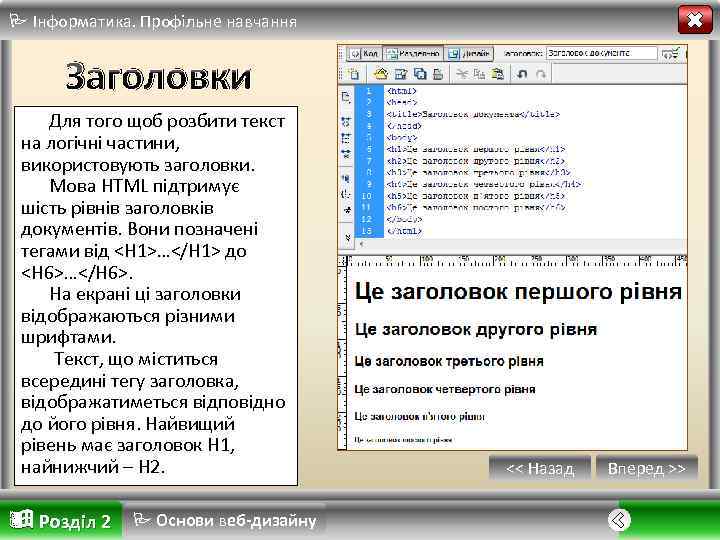Image resolution: width=720 pixels, height=540 pixels.
Task: Advance to next slide with Вперед >>
Action: coord(647,468)
